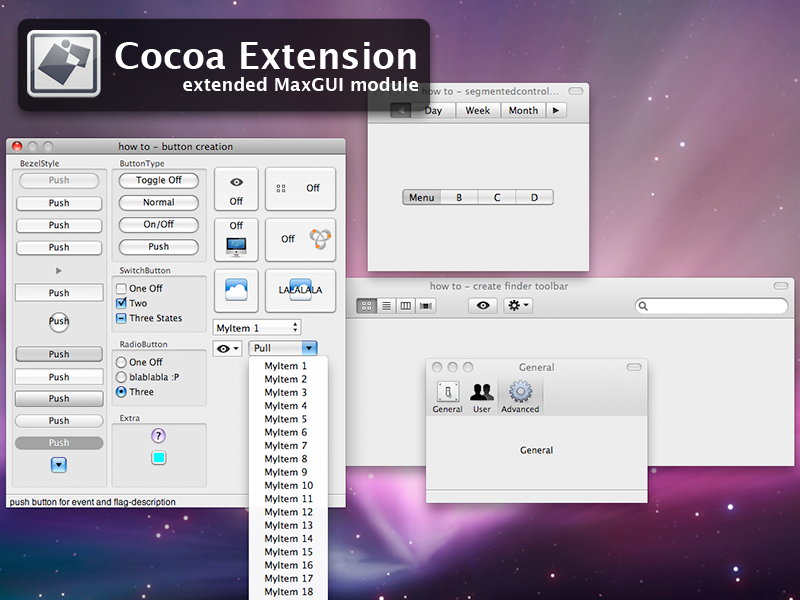Switch to cover flow view in finder toolbar
This screenshot has height=600, width=800.
[x=426, y=306]
